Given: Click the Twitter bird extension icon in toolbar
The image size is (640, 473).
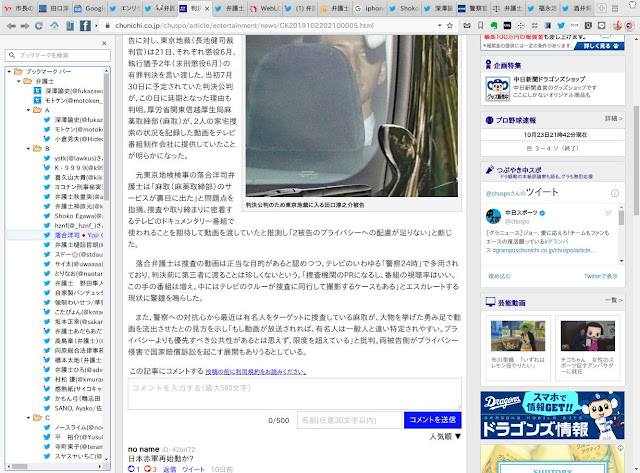Looking at the screenshot, I should pos(561,26).
